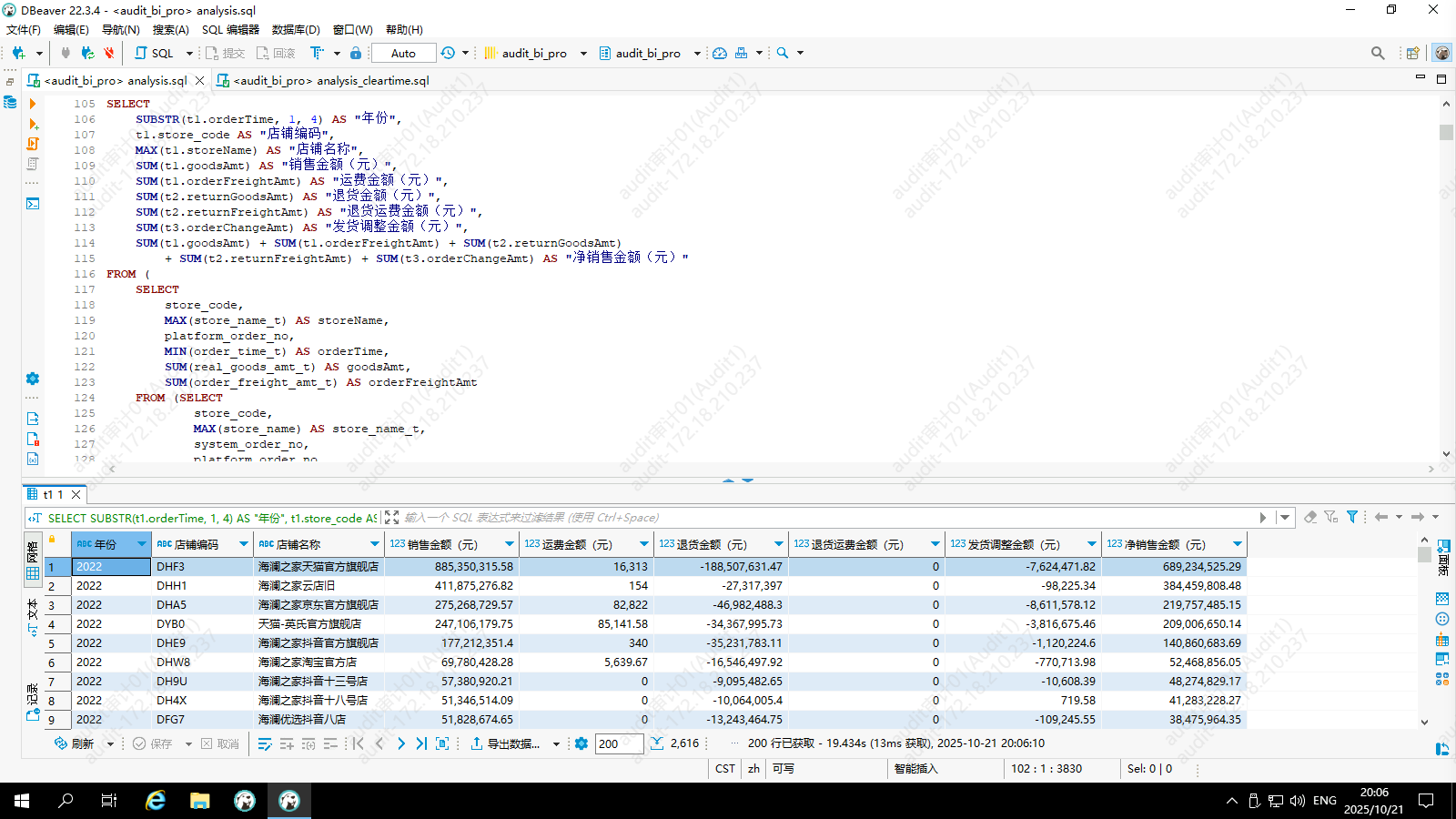Open the 导出数据 export dropdown arrow
Viewport: 1456px width, 819px height.
[x=557, y=743]
